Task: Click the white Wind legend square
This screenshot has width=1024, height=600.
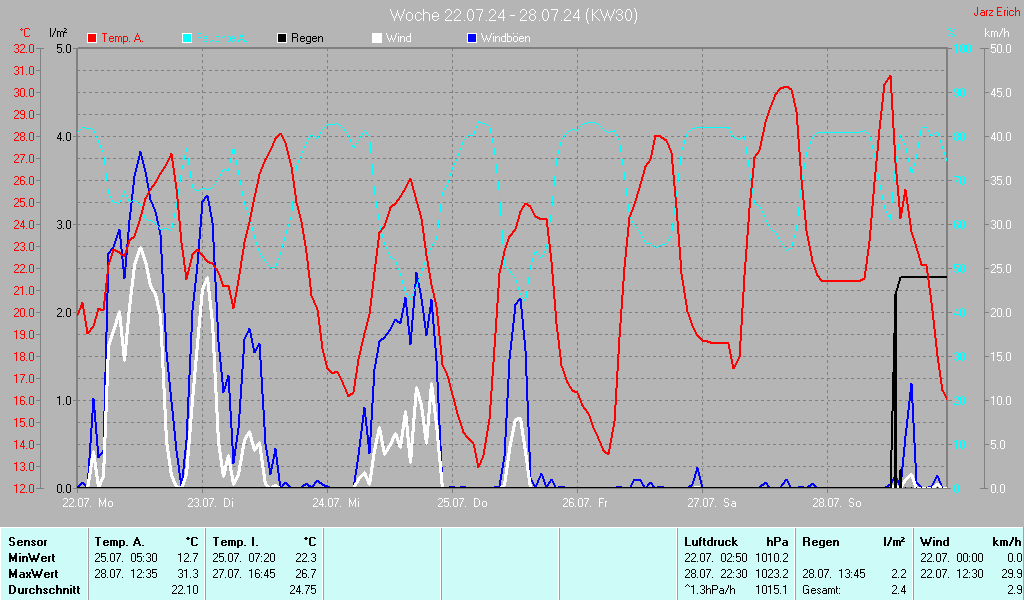Action: [x=376, y=38]
